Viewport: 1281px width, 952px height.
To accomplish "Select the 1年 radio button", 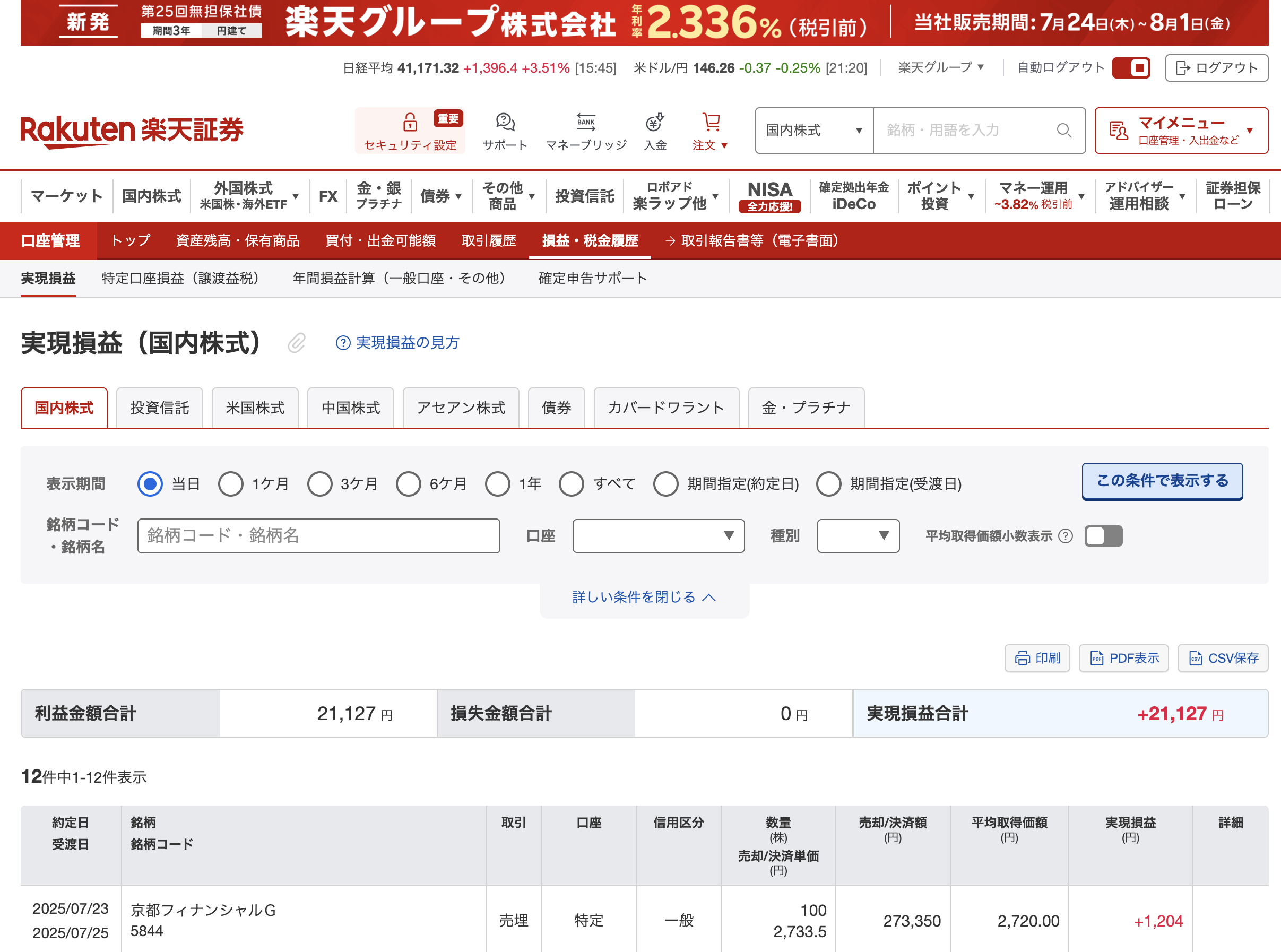I will 497,484.
